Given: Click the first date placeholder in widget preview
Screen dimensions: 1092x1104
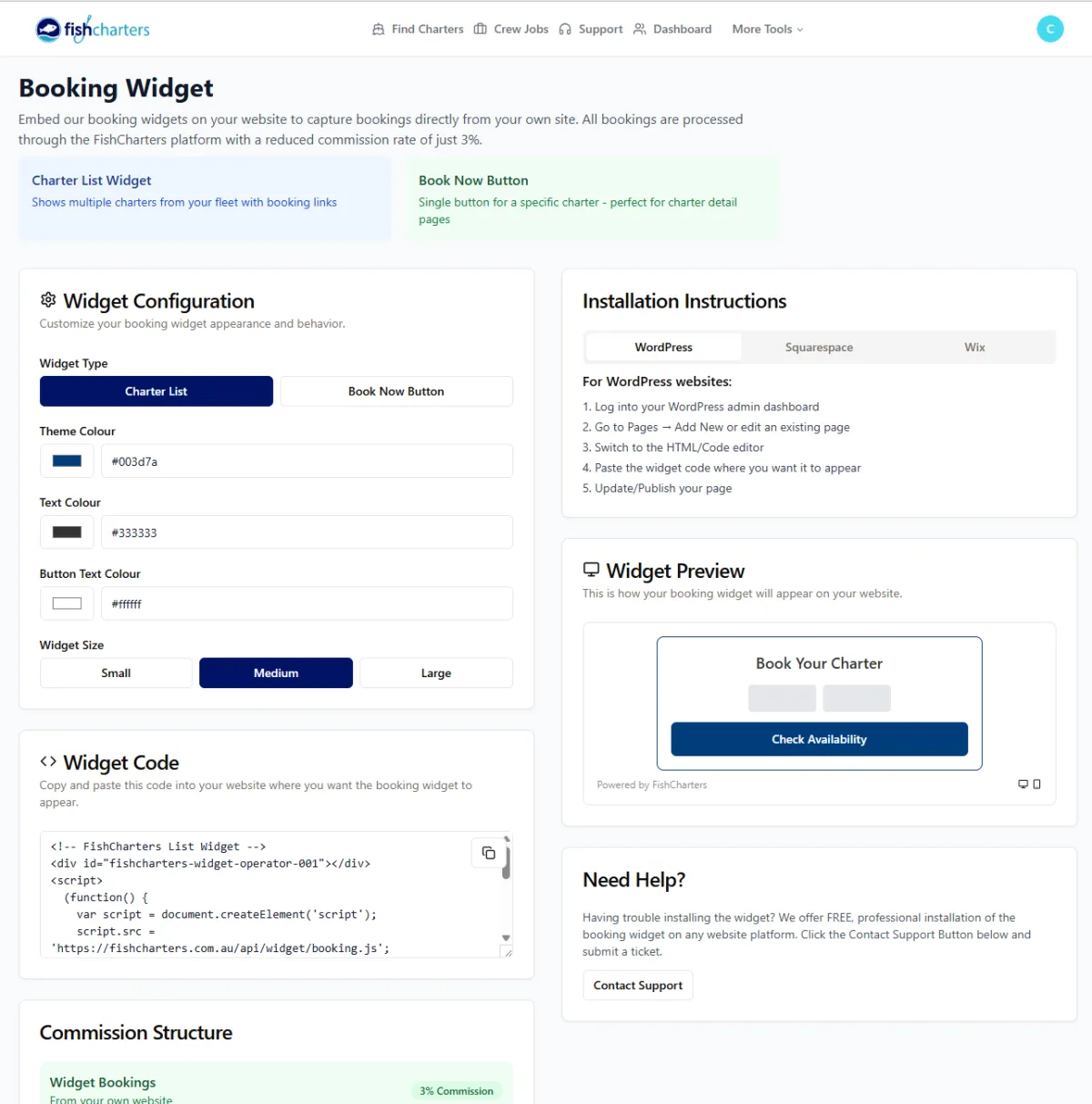Looking at the screenshot, I should point(783,698).
